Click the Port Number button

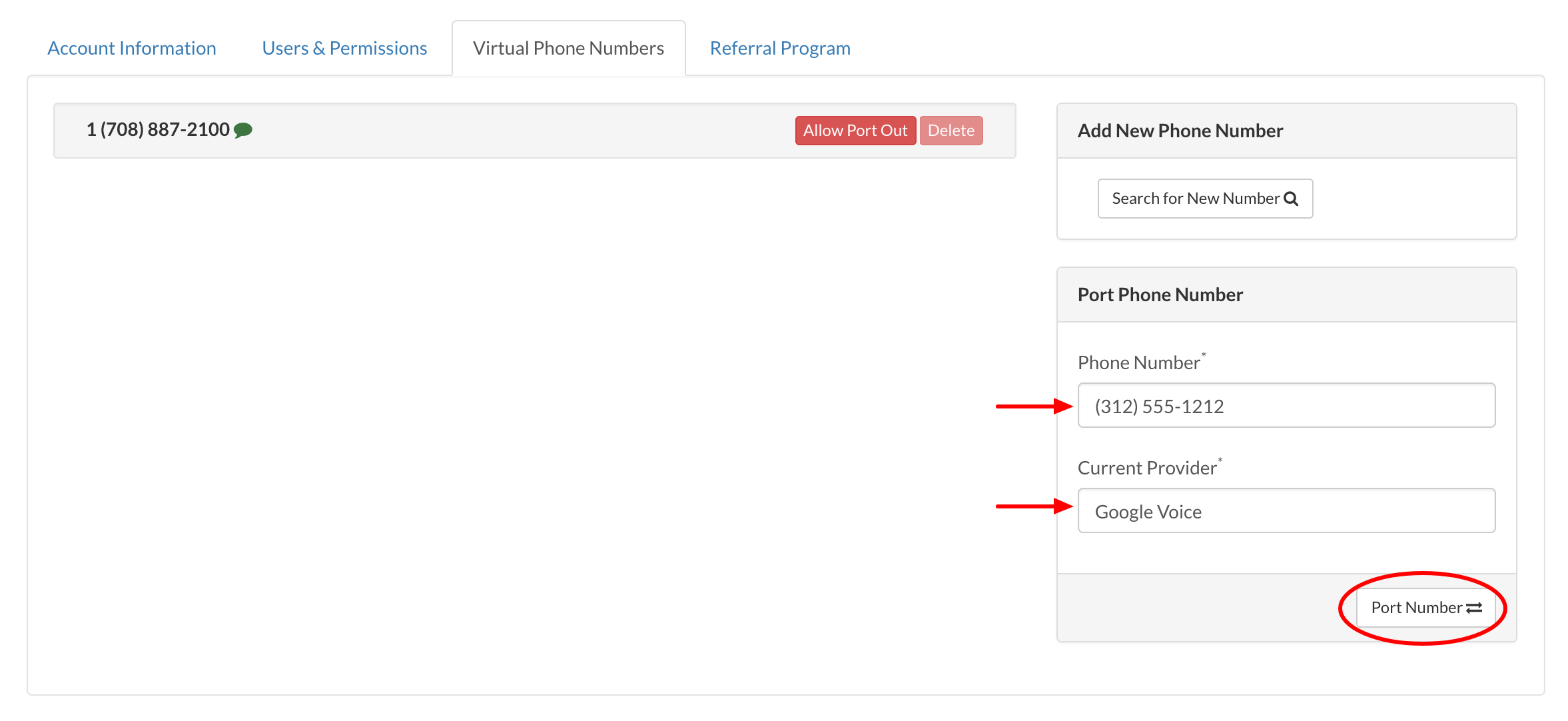(1425, 608)
